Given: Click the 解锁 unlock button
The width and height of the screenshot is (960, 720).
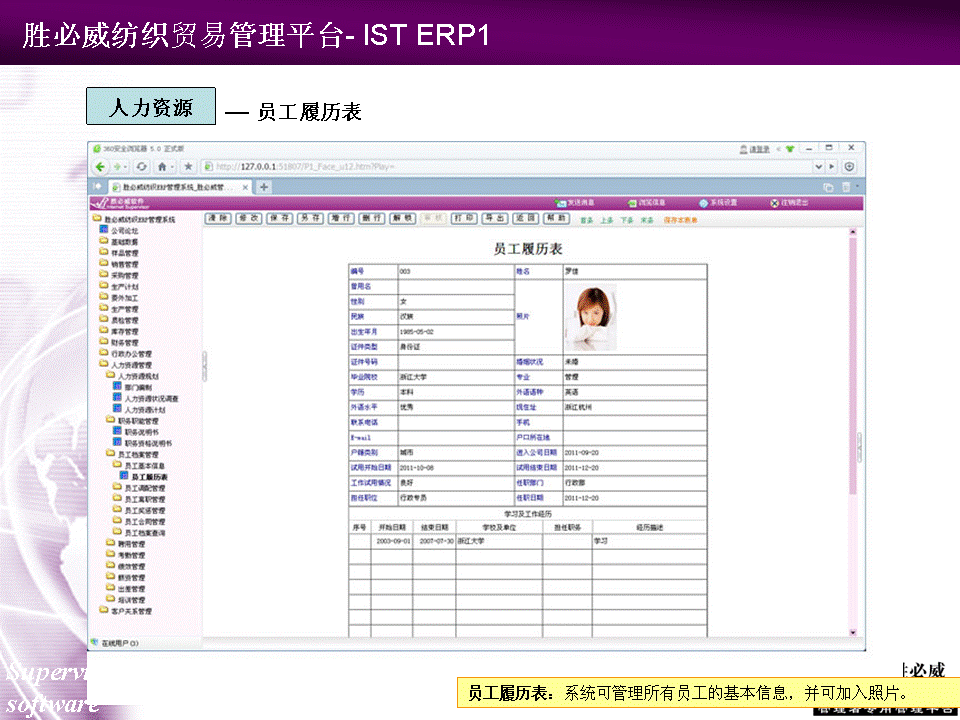Looking at the screenshot, I should pyautogui.click(x=403, y=218).
